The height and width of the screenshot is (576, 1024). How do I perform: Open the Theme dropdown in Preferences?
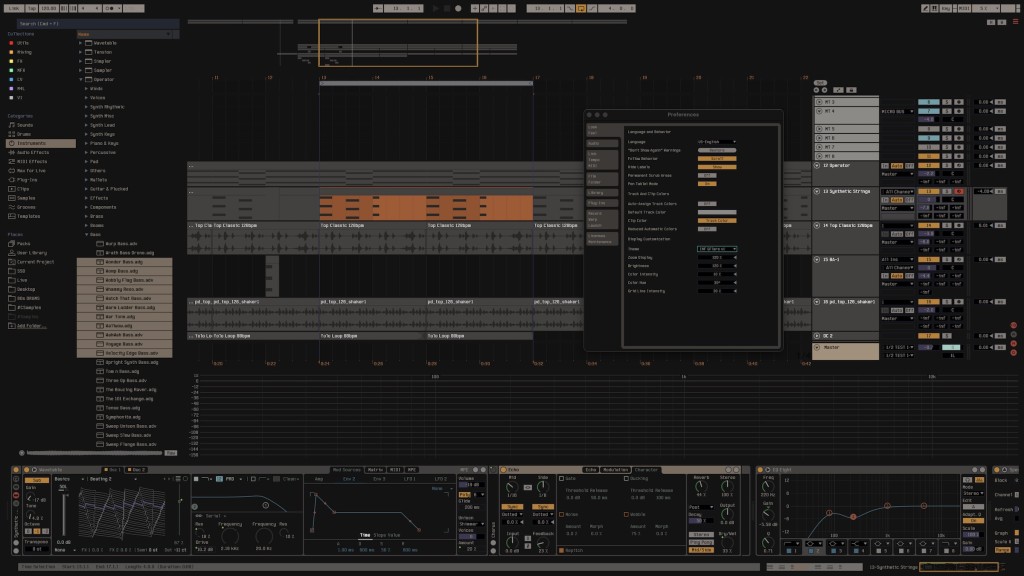717,249
